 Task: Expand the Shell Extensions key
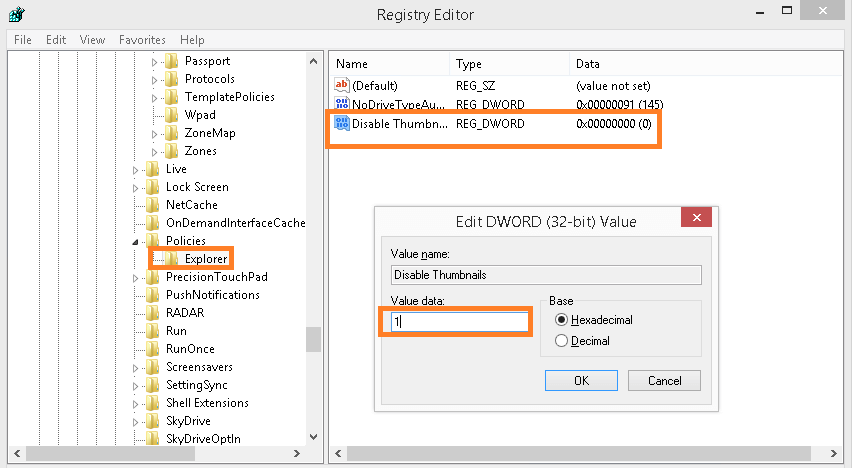[136, 403]
